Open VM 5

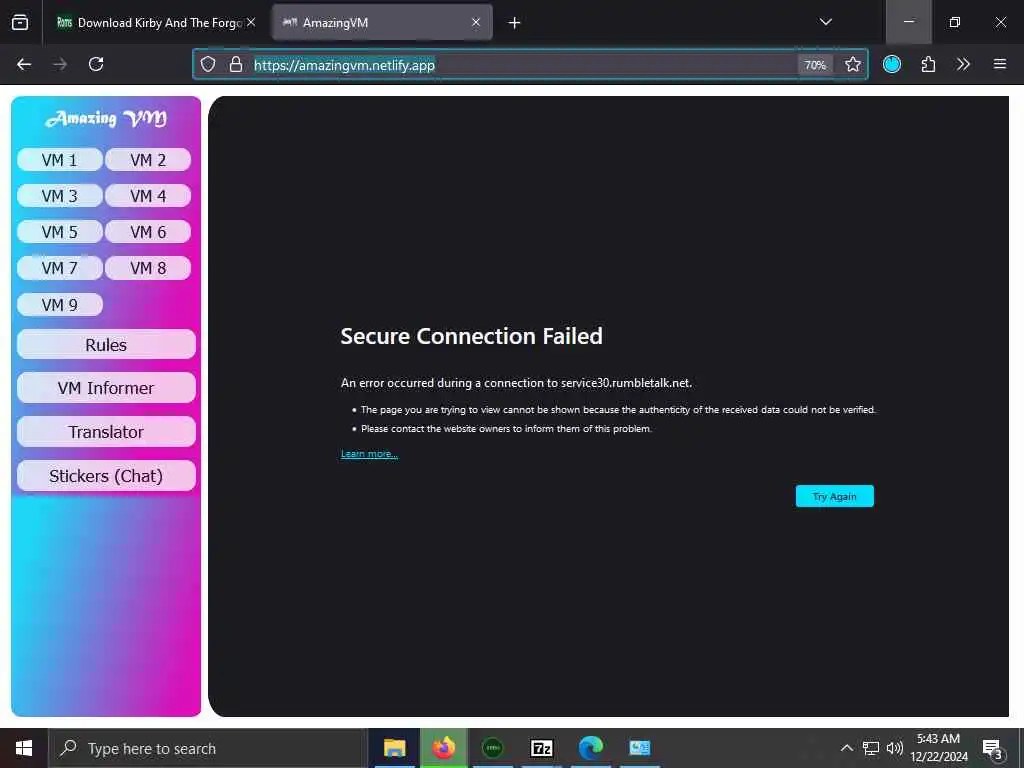[59, 232]
